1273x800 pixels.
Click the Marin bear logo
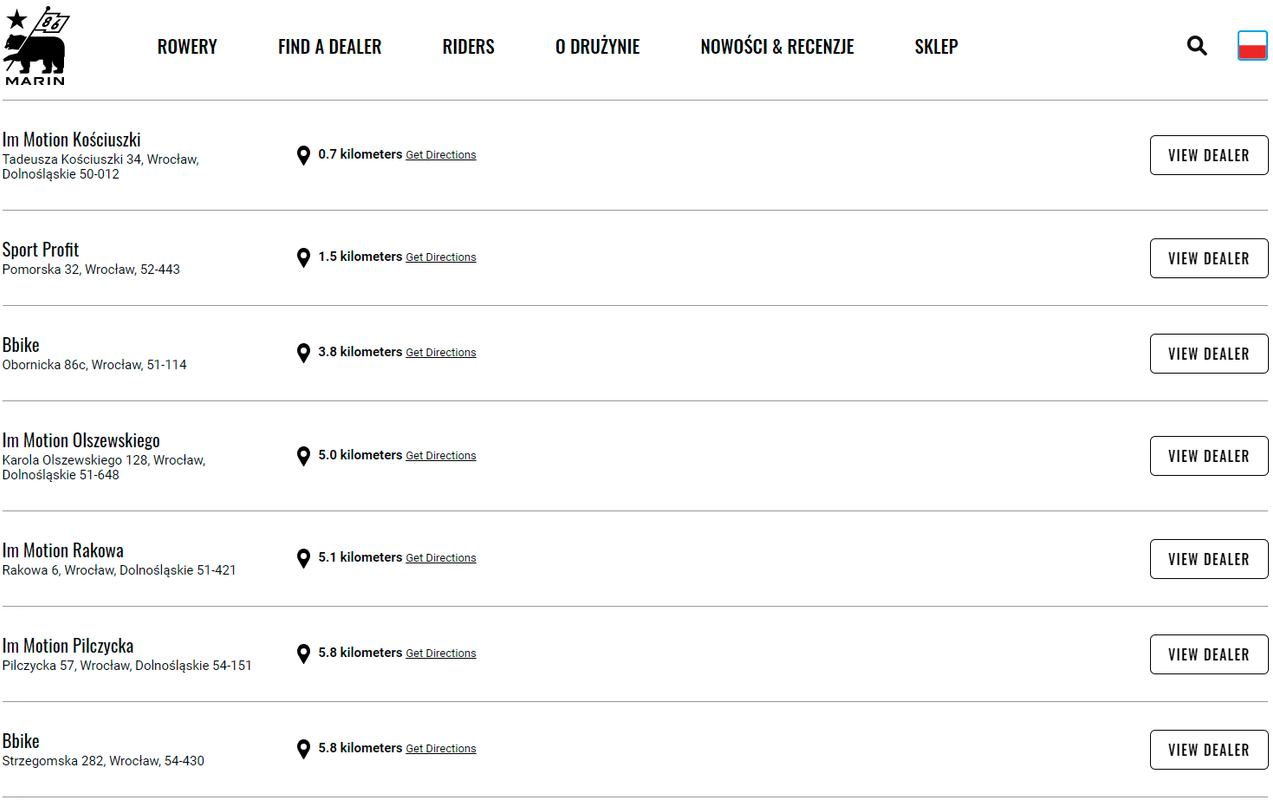coord(35,47)
